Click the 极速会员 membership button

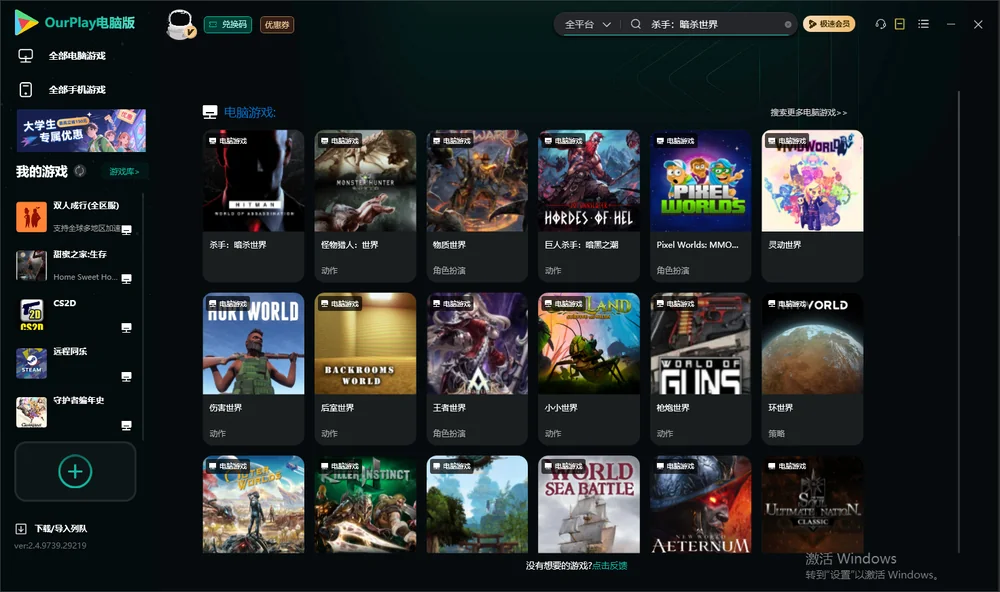tap(829, 24)
